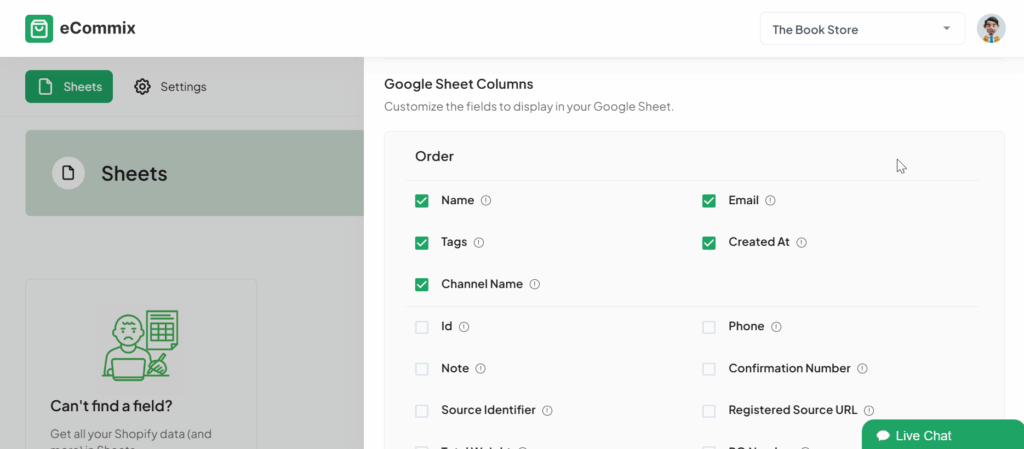Viewport: 1024px width, 449px height.
Task: Check the Confirmation Number checkbox
Action: pyautogui.click(x=709, y=369)
